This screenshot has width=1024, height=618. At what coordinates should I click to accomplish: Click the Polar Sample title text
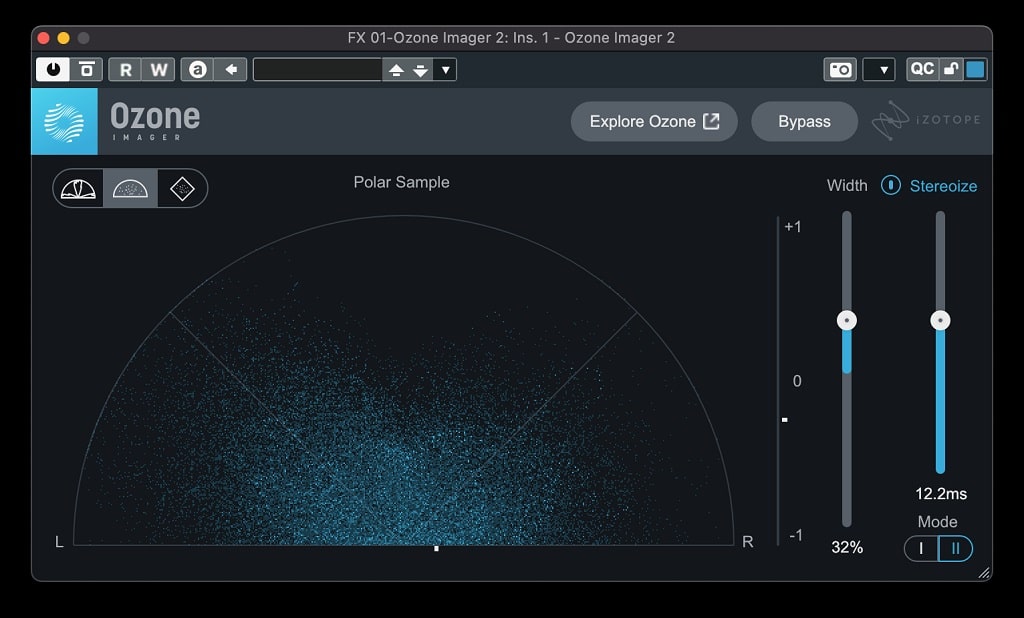click(x=401, y=182)
